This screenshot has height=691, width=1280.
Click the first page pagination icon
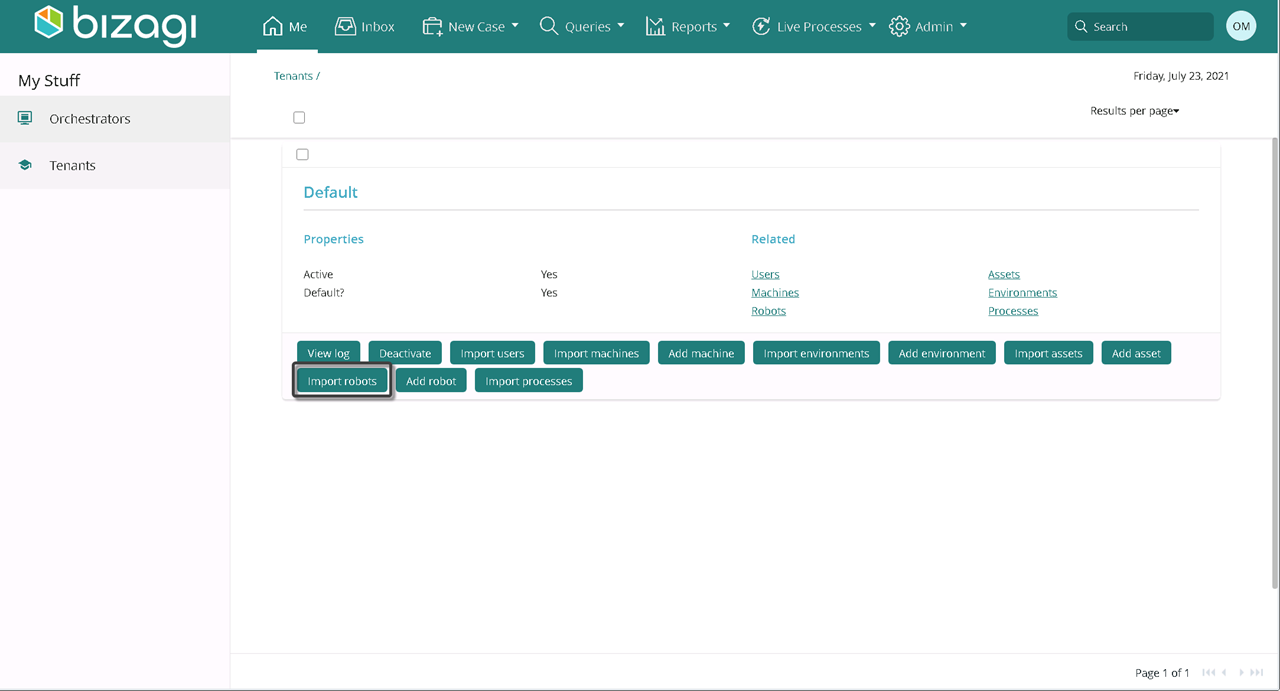click(x=1209, y=673)
